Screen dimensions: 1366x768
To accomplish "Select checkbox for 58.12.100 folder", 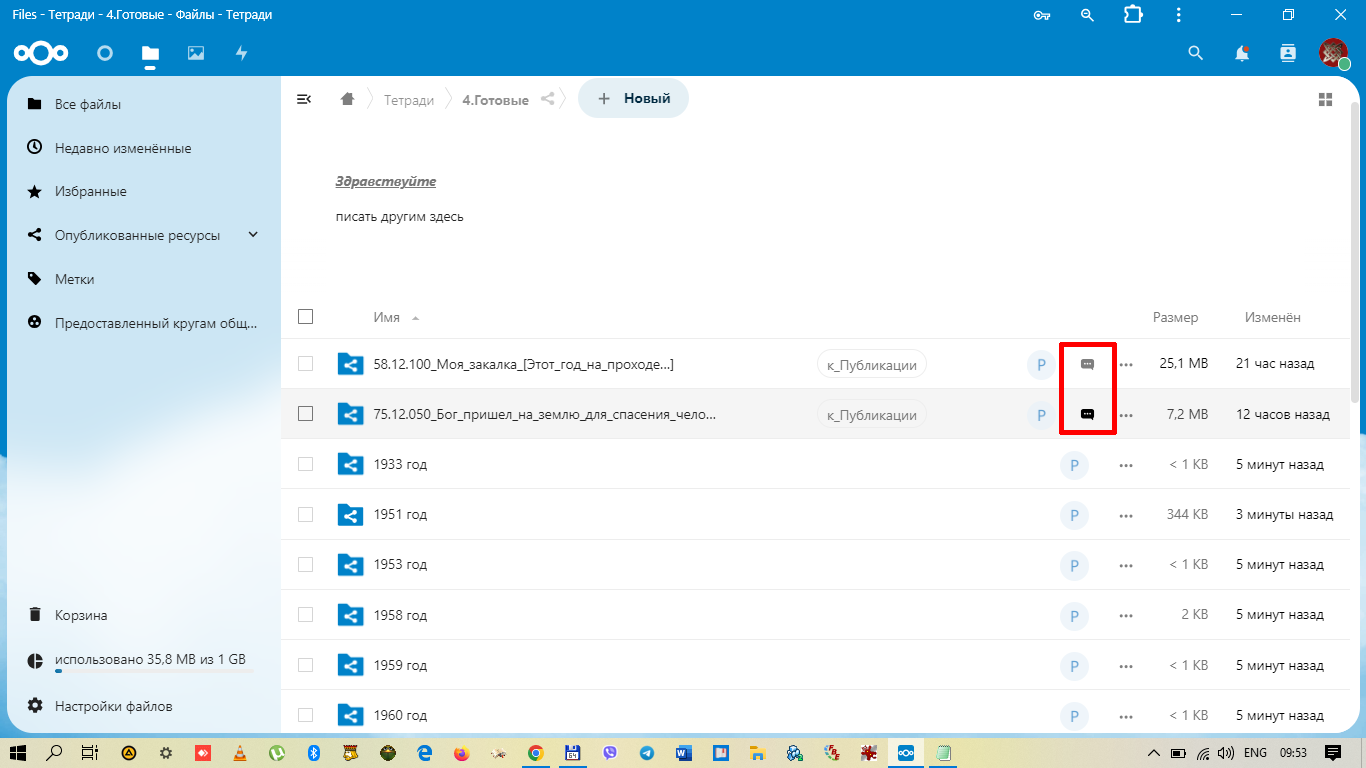I will tap(306, 364).
